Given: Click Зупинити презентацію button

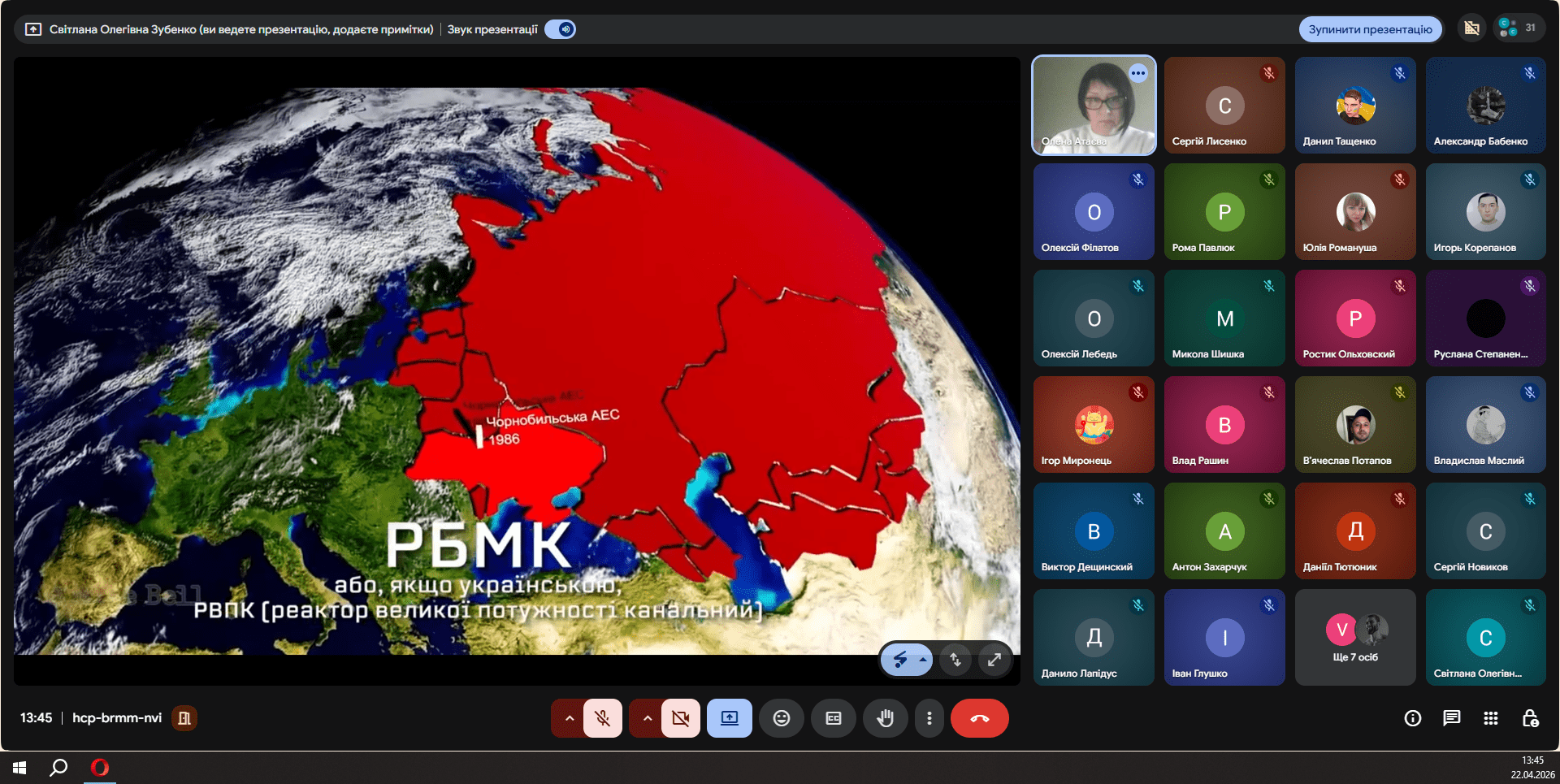Looking at the screenshot, I should point(1370,29).
